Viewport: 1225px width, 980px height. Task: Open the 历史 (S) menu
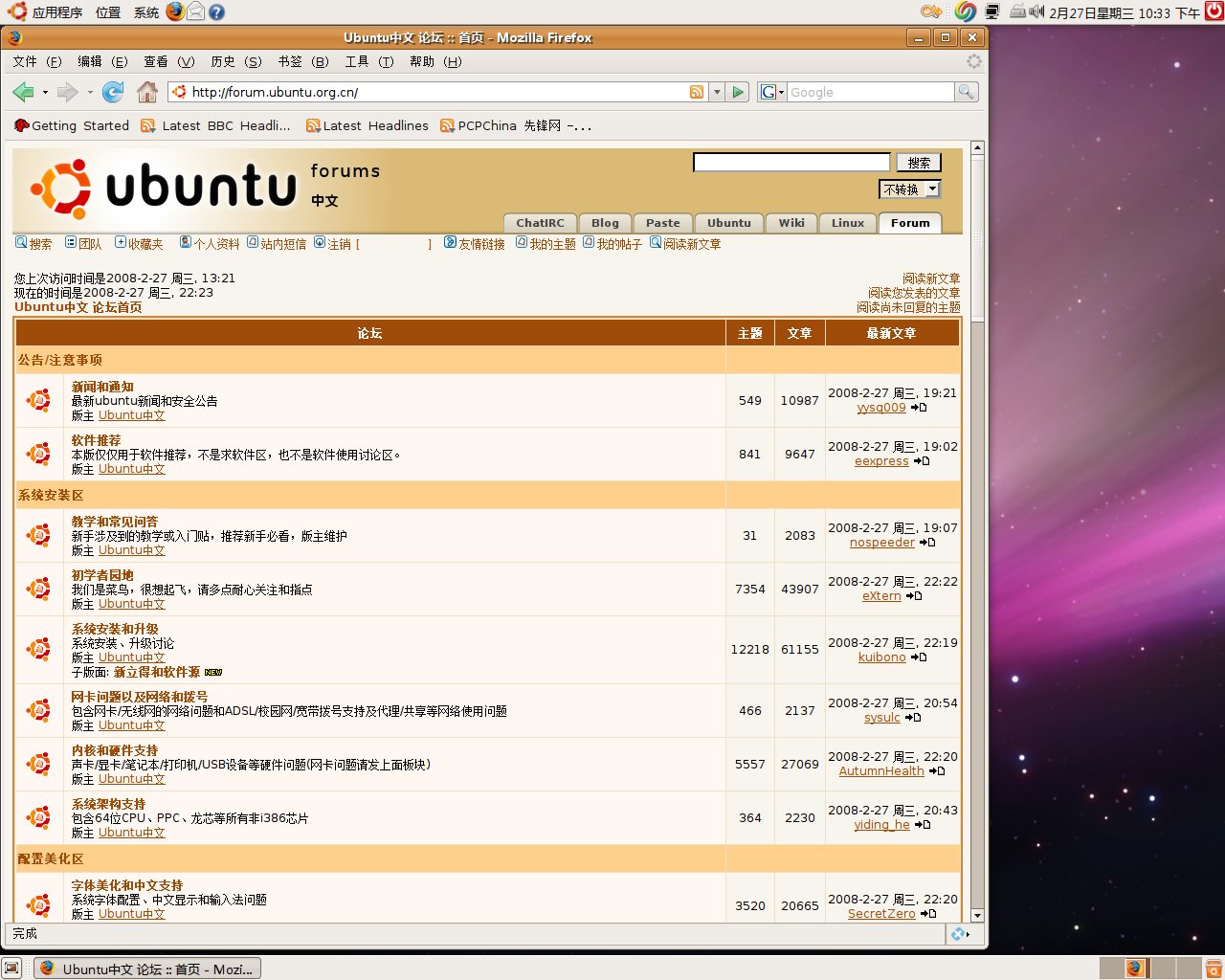[236, 61]
